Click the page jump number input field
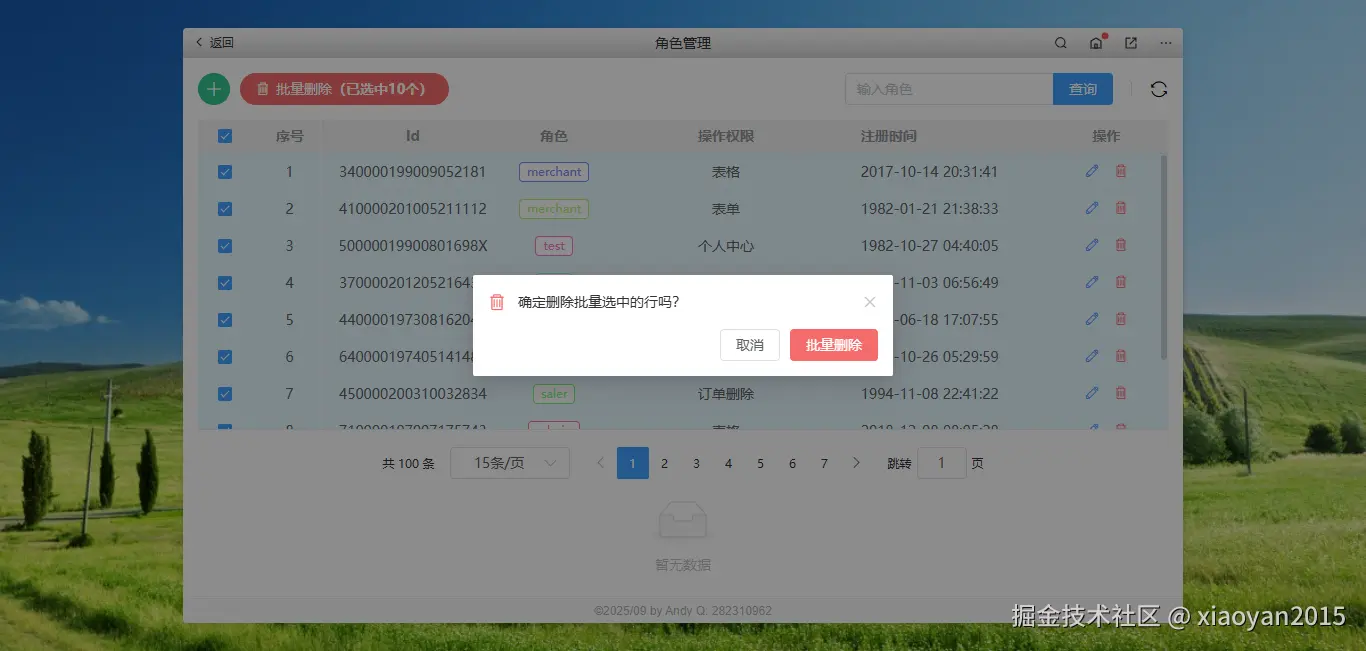 941,463
